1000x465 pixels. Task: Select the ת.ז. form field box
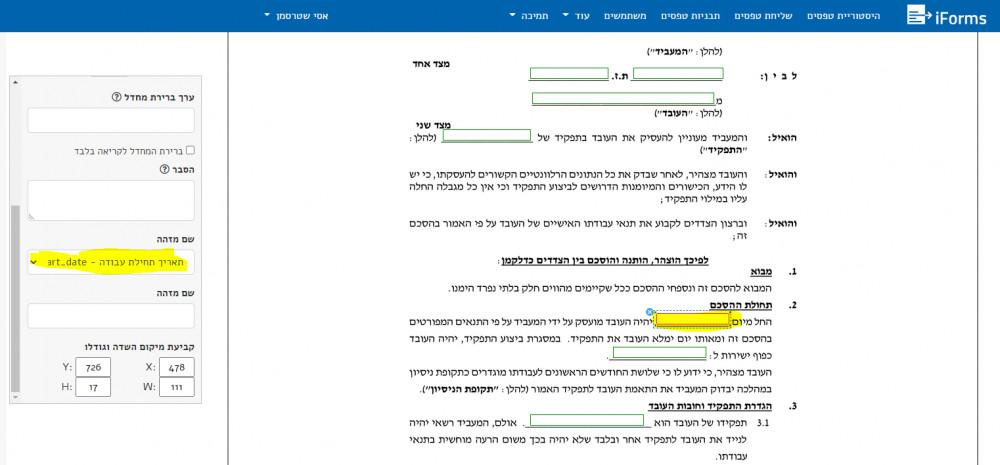pyautogui.click(x=569, y=73)
